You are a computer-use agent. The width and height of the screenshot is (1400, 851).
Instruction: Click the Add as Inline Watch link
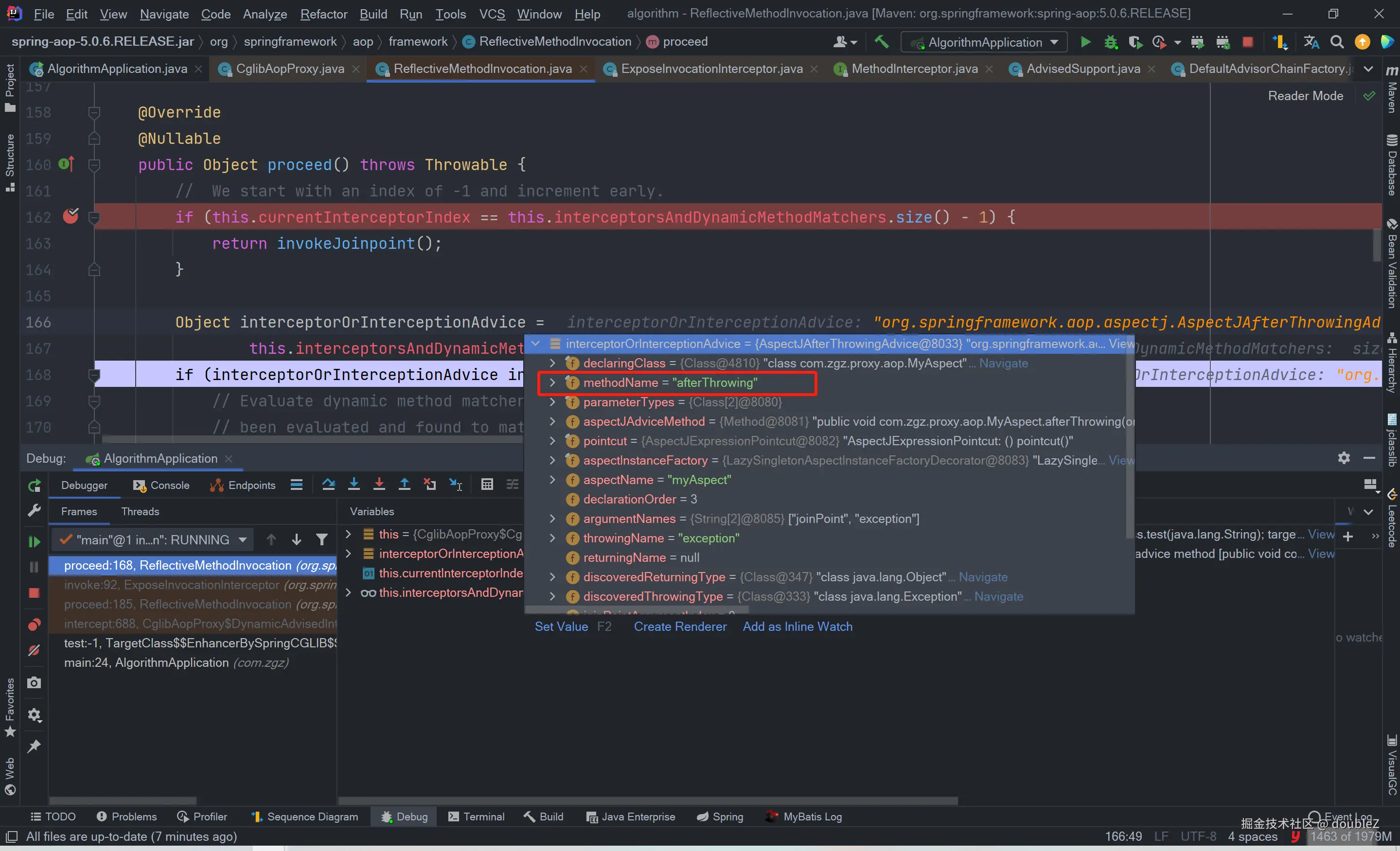pos(797,626)
